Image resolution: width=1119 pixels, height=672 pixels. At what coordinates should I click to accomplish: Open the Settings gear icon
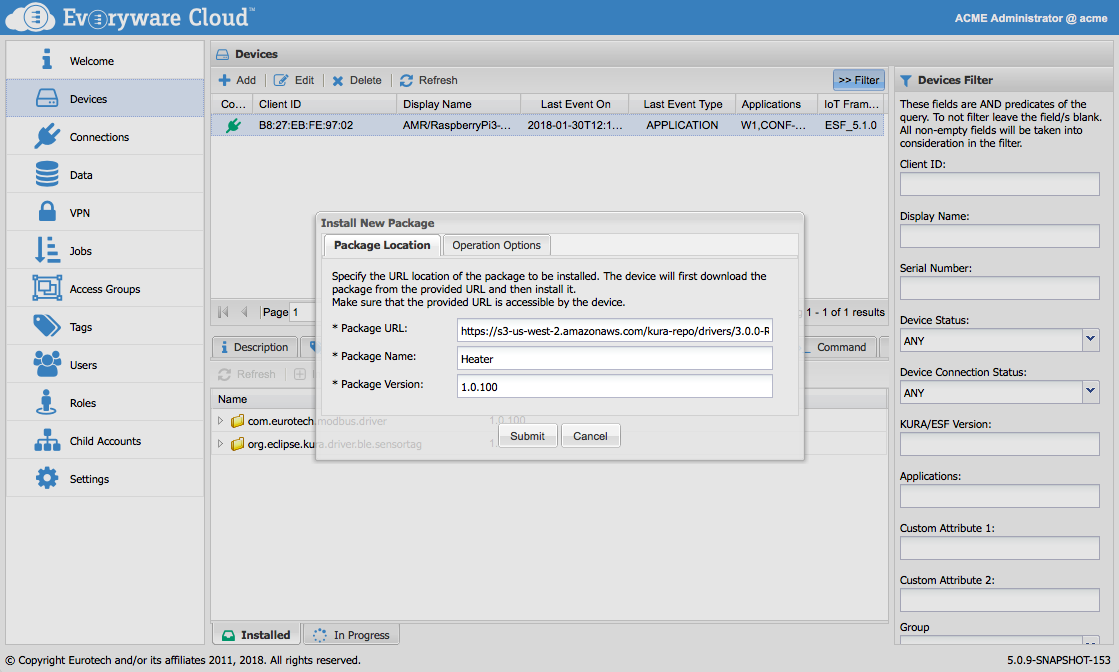click(x=46, y=478)
